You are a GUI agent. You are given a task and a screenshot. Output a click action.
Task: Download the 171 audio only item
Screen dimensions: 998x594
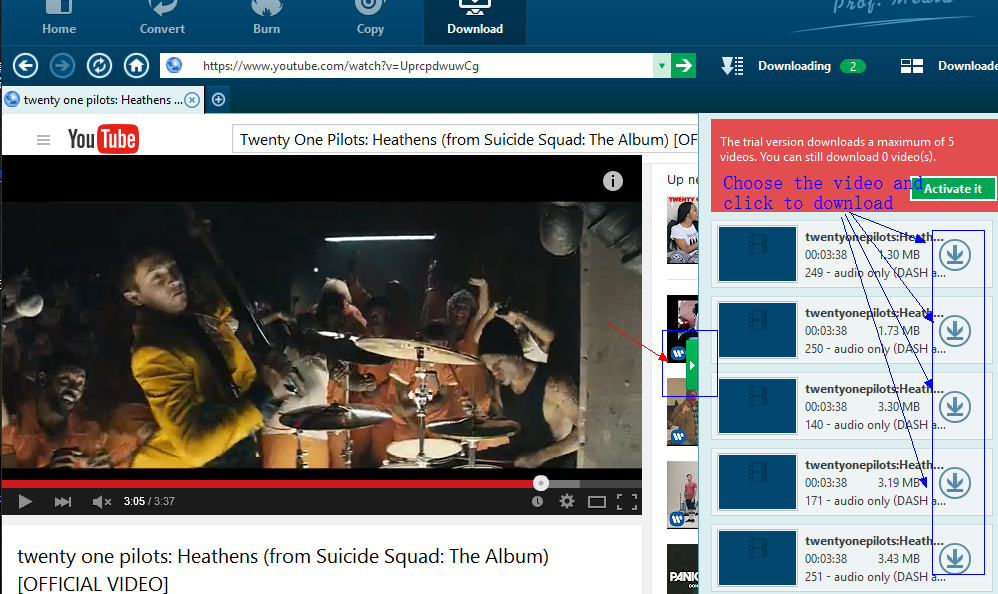pyautogui.click(x=955, y=483)
